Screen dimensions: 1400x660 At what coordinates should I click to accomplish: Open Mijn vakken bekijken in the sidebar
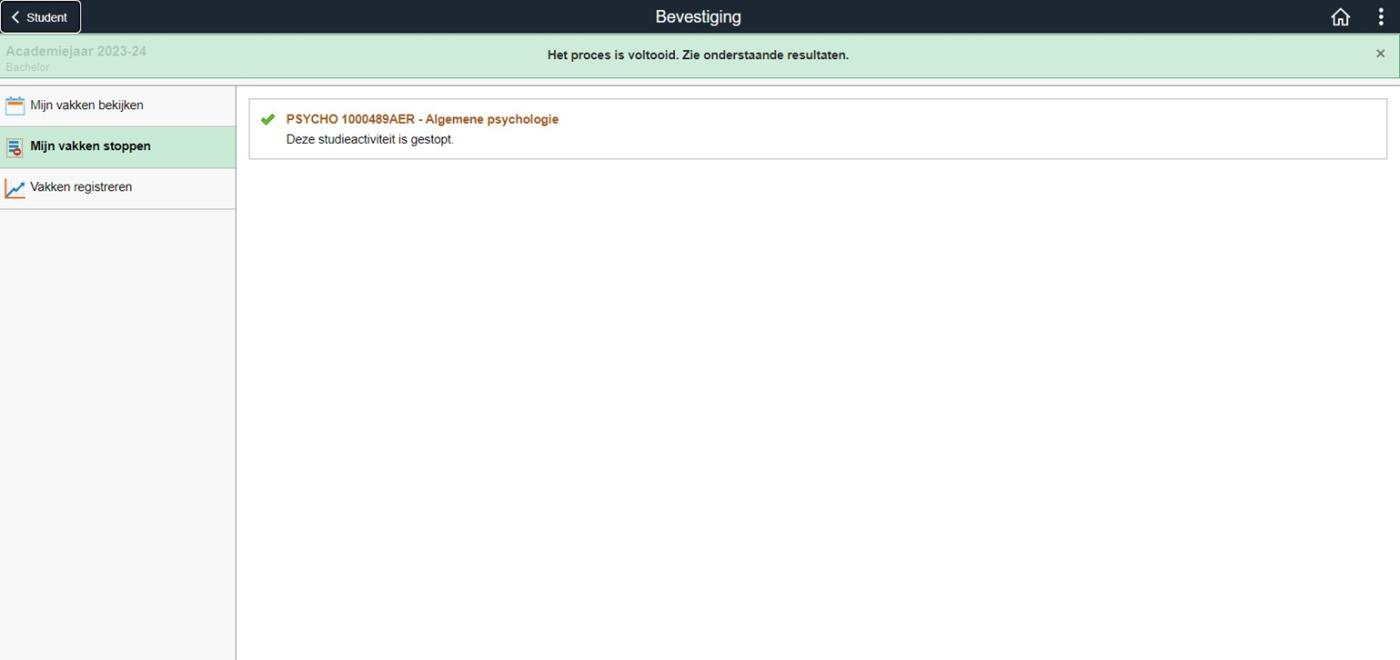87,105
